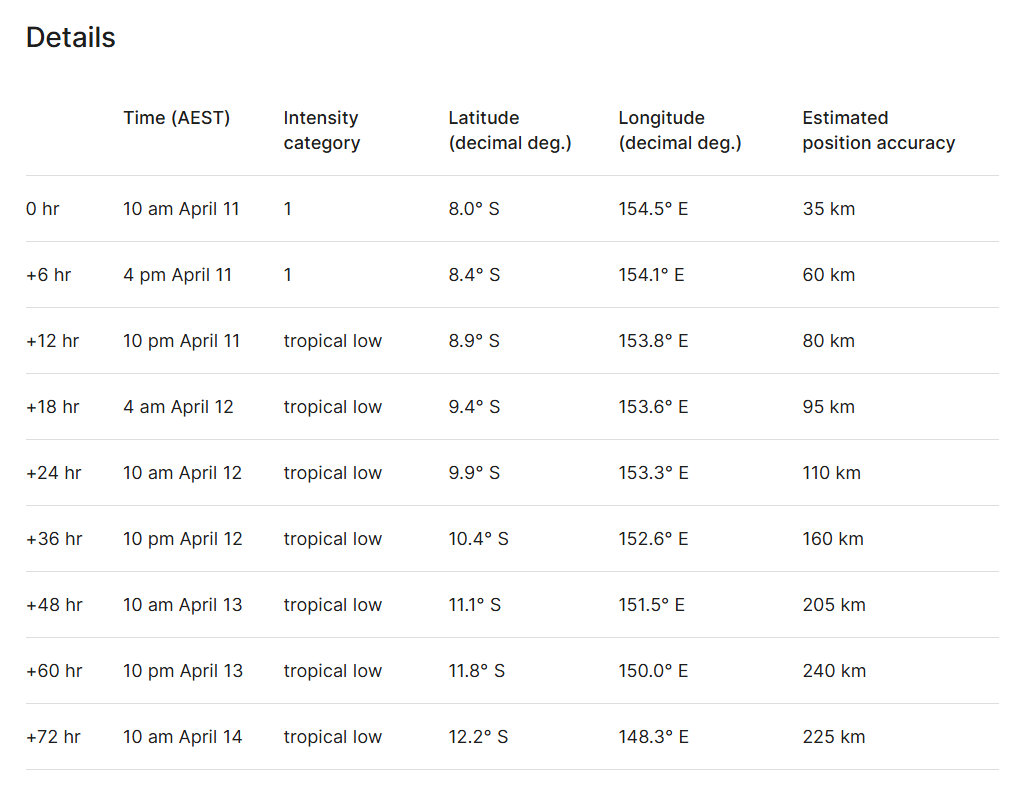Select the Intensity category column header

(x=321, y=130)
